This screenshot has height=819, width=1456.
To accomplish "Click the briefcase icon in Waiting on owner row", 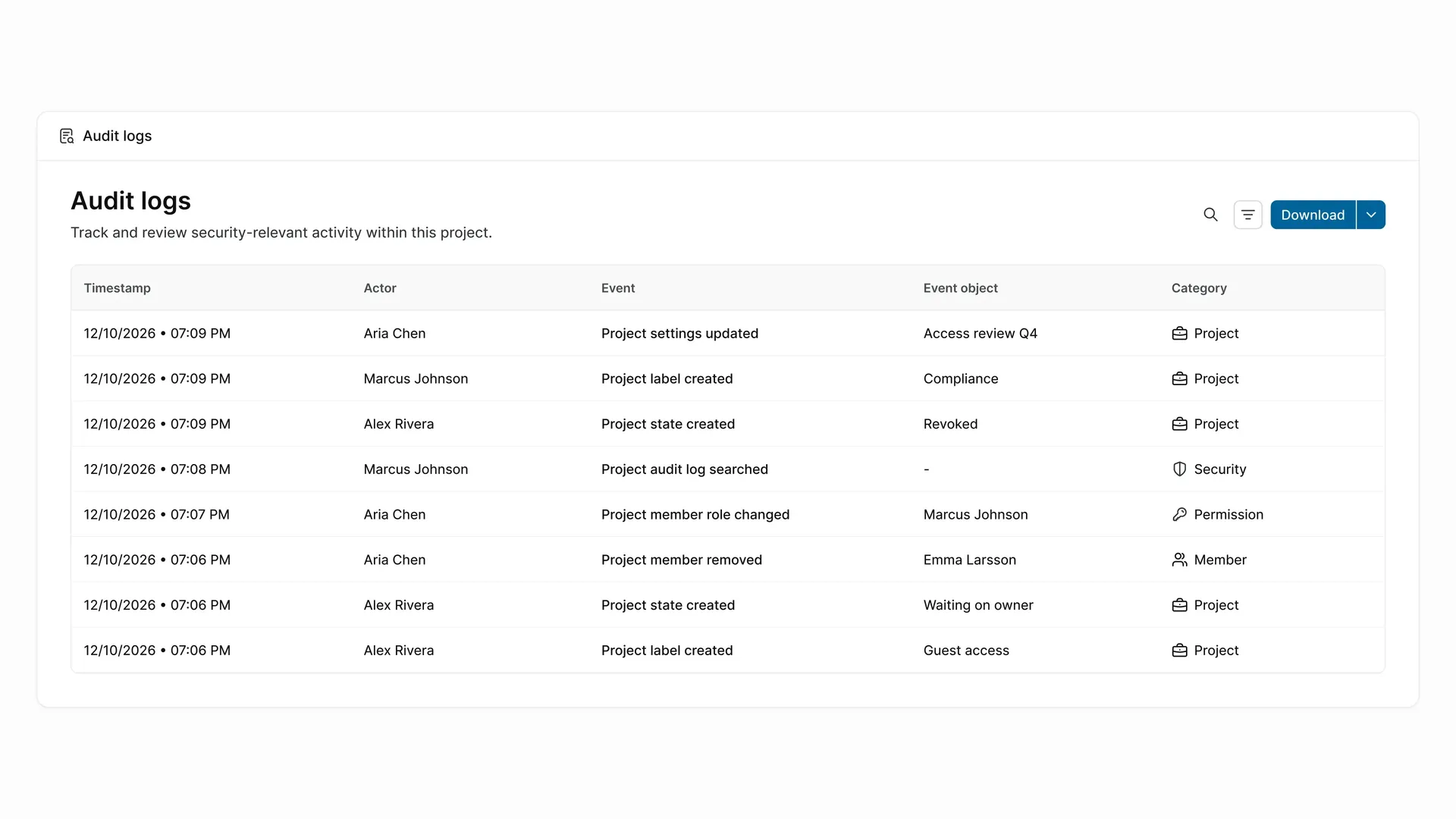I will pos(1179,605).
